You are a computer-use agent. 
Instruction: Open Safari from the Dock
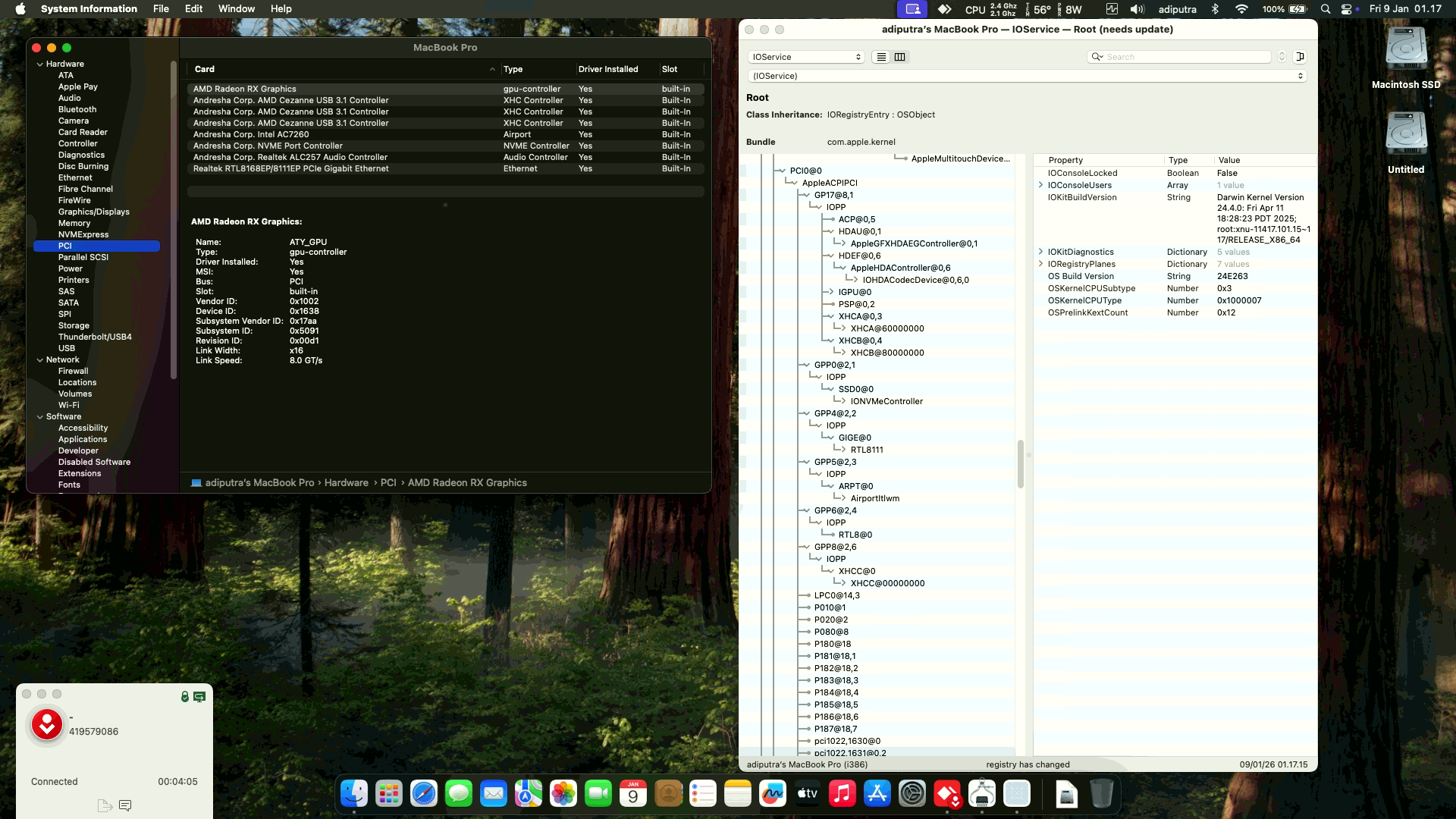point(424,794)
